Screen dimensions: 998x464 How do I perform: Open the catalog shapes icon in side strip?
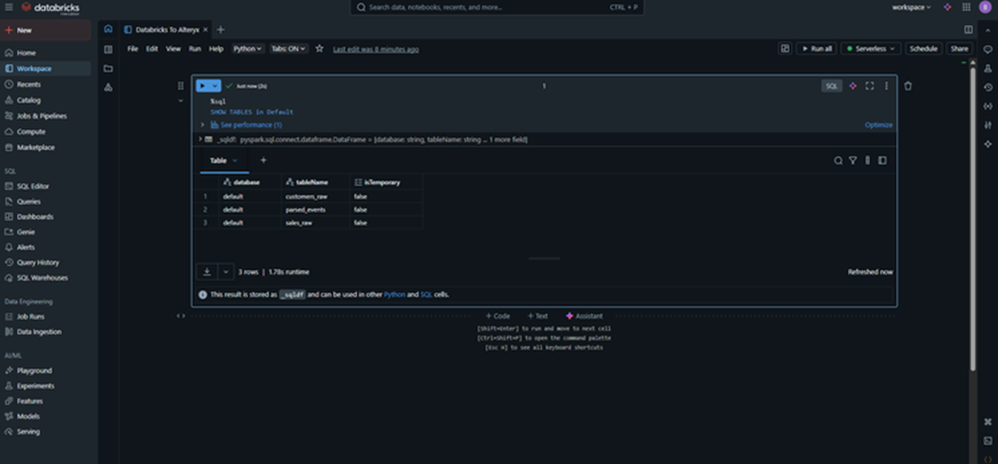point(108,87)
